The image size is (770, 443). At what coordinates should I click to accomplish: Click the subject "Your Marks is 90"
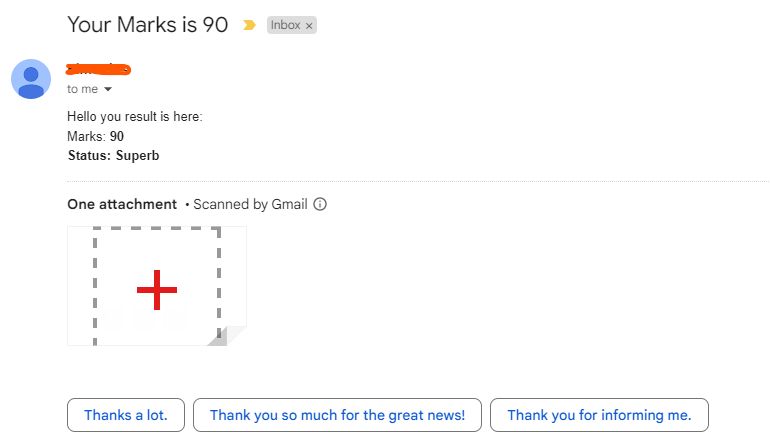pyautogui.click(x=147, y=24)
